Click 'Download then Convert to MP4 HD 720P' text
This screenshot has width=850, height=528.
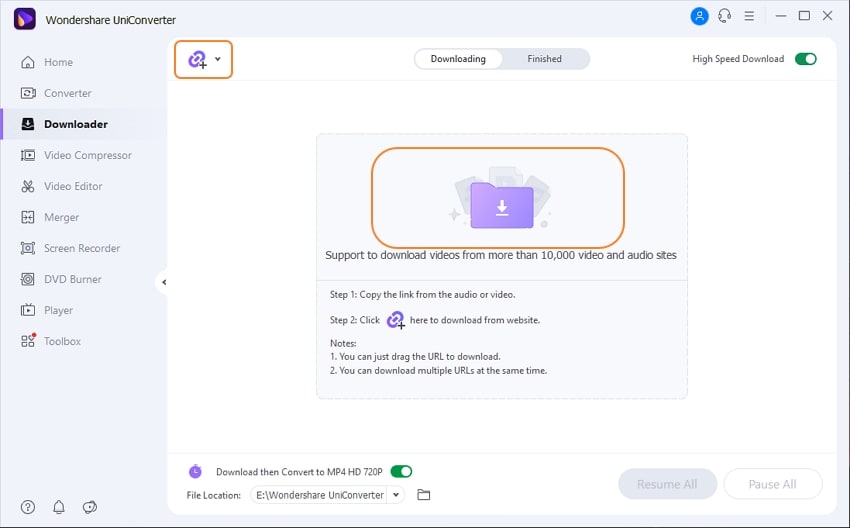[299, 472]
